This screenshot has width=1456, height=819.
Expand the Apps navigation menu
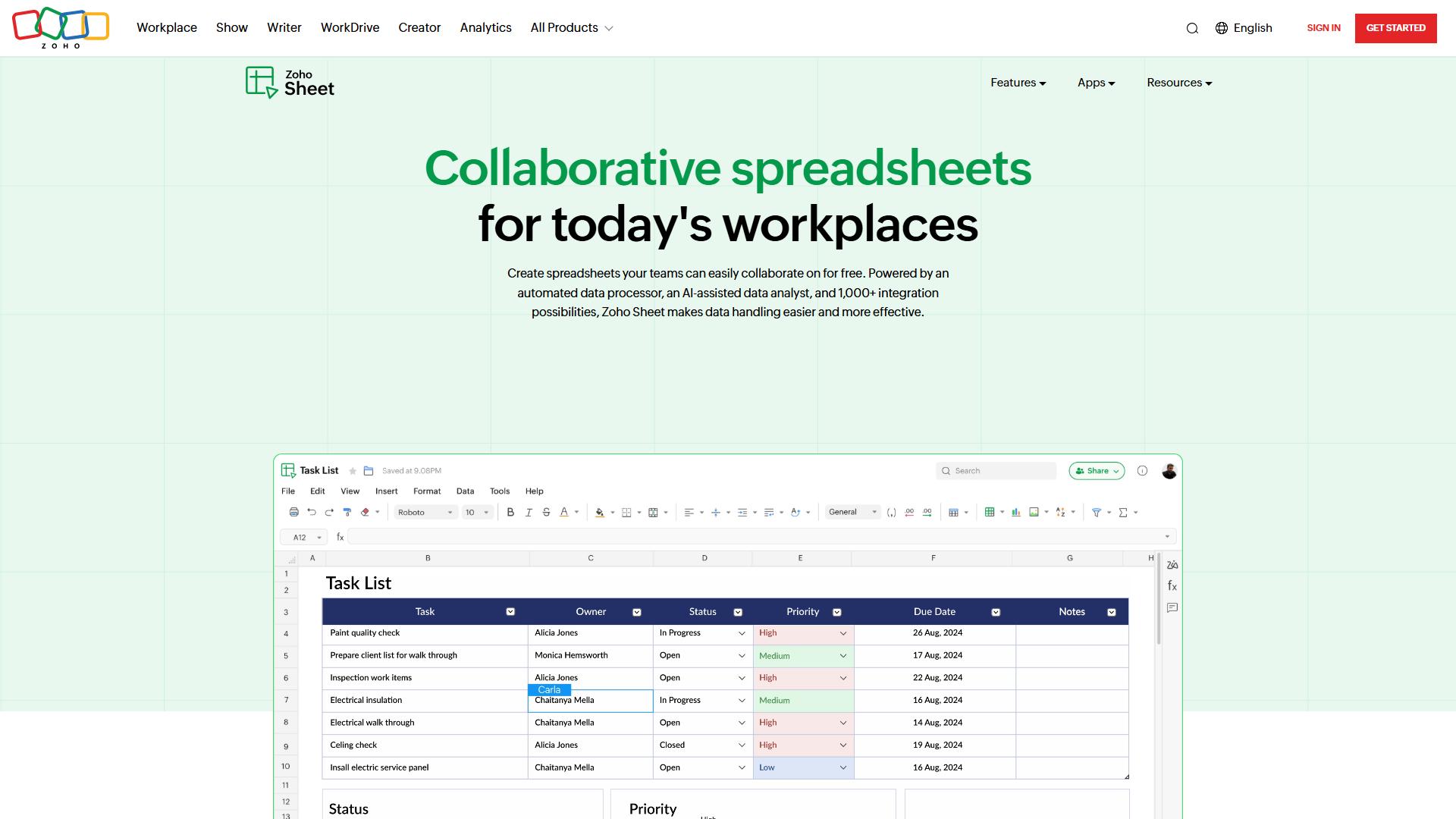pos(1097,83)
